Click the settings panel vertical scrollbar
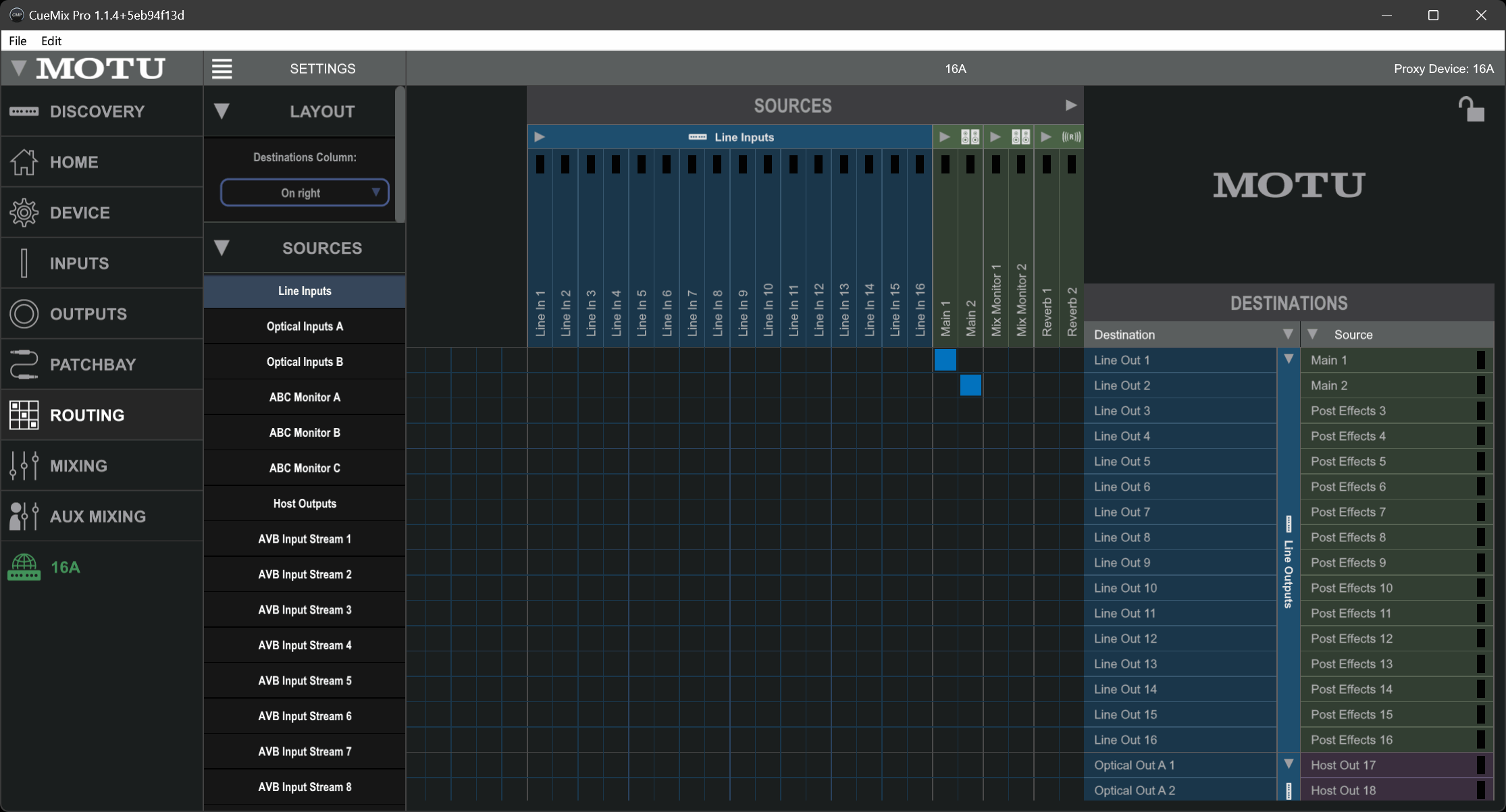Viewport: 1506px width, 812px height. pos(400,155)
